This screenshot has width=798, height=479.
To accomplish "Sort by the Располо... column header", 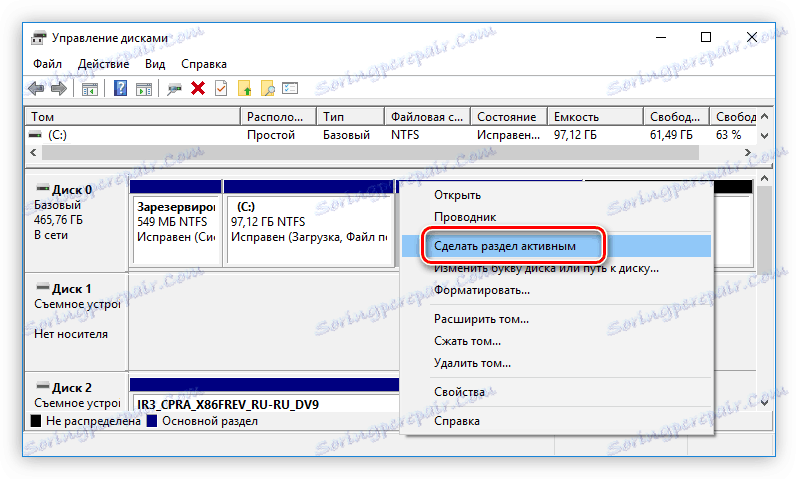I will [279, 117].
